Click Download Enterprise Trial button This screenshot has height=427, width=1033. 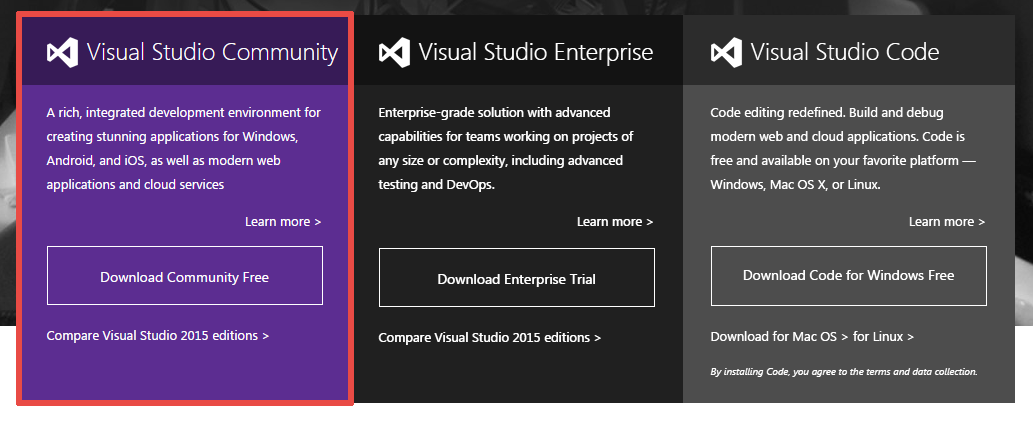click(517, 277)
